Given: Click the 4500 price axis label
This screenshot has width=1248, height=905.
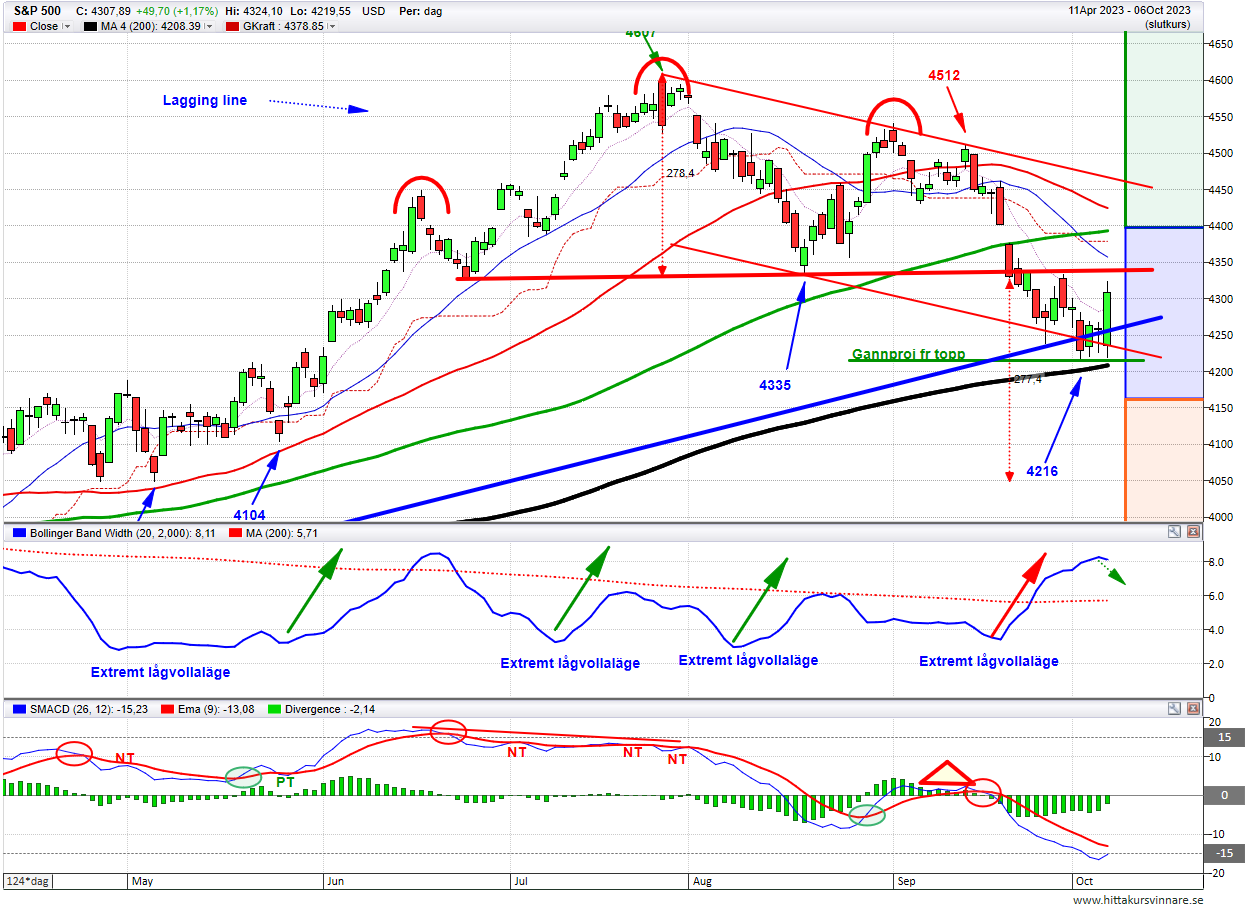Looking at the screenshot, I should tap(1219, 153).
